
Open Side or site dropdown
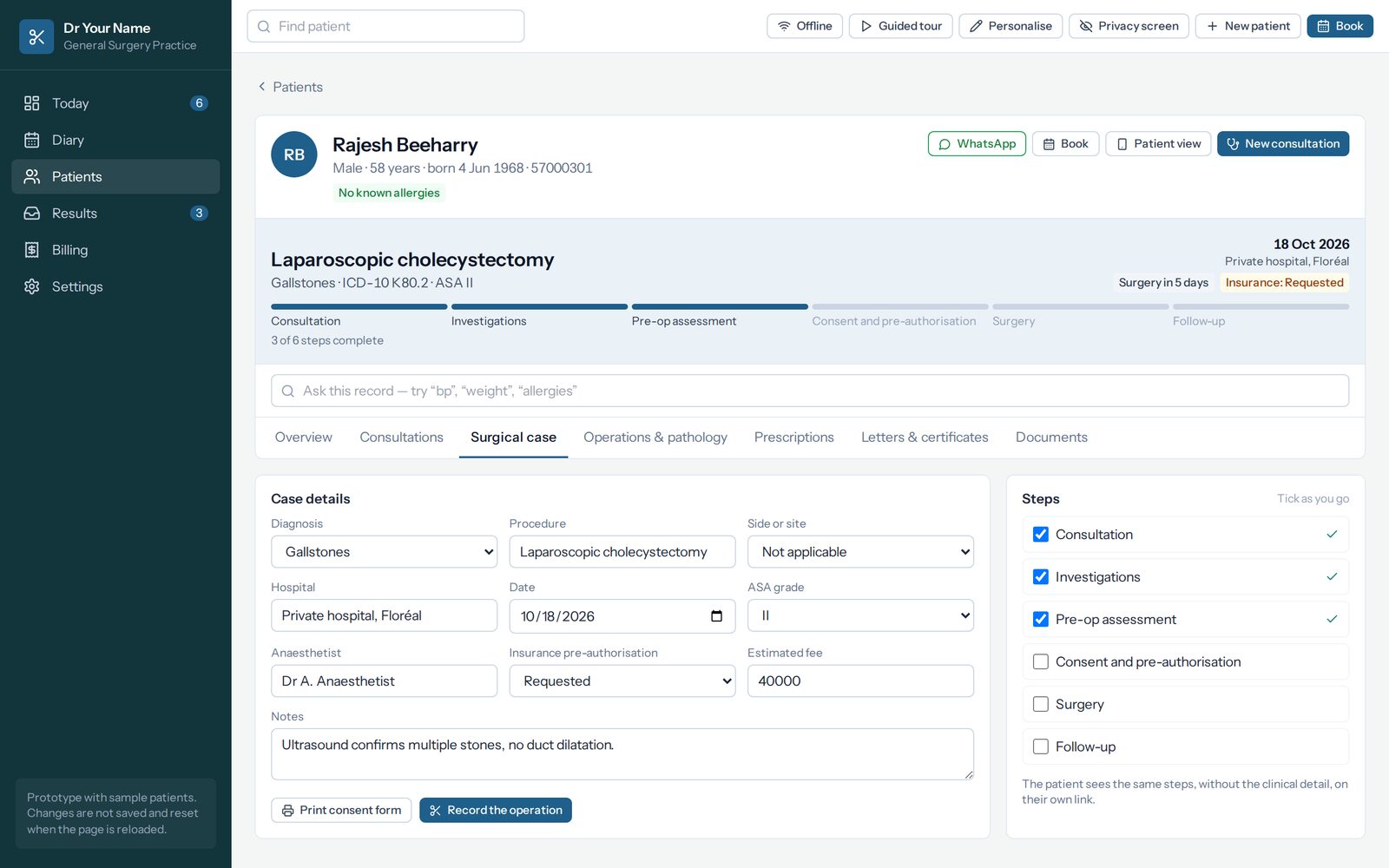pyautogui.click(x=860, y=552)
